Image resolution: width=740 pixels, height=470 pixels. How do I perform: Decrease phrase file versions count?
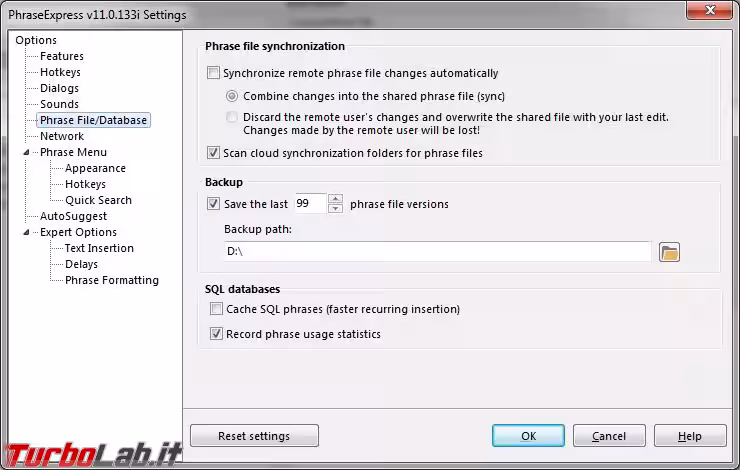[x=335, y=209]
